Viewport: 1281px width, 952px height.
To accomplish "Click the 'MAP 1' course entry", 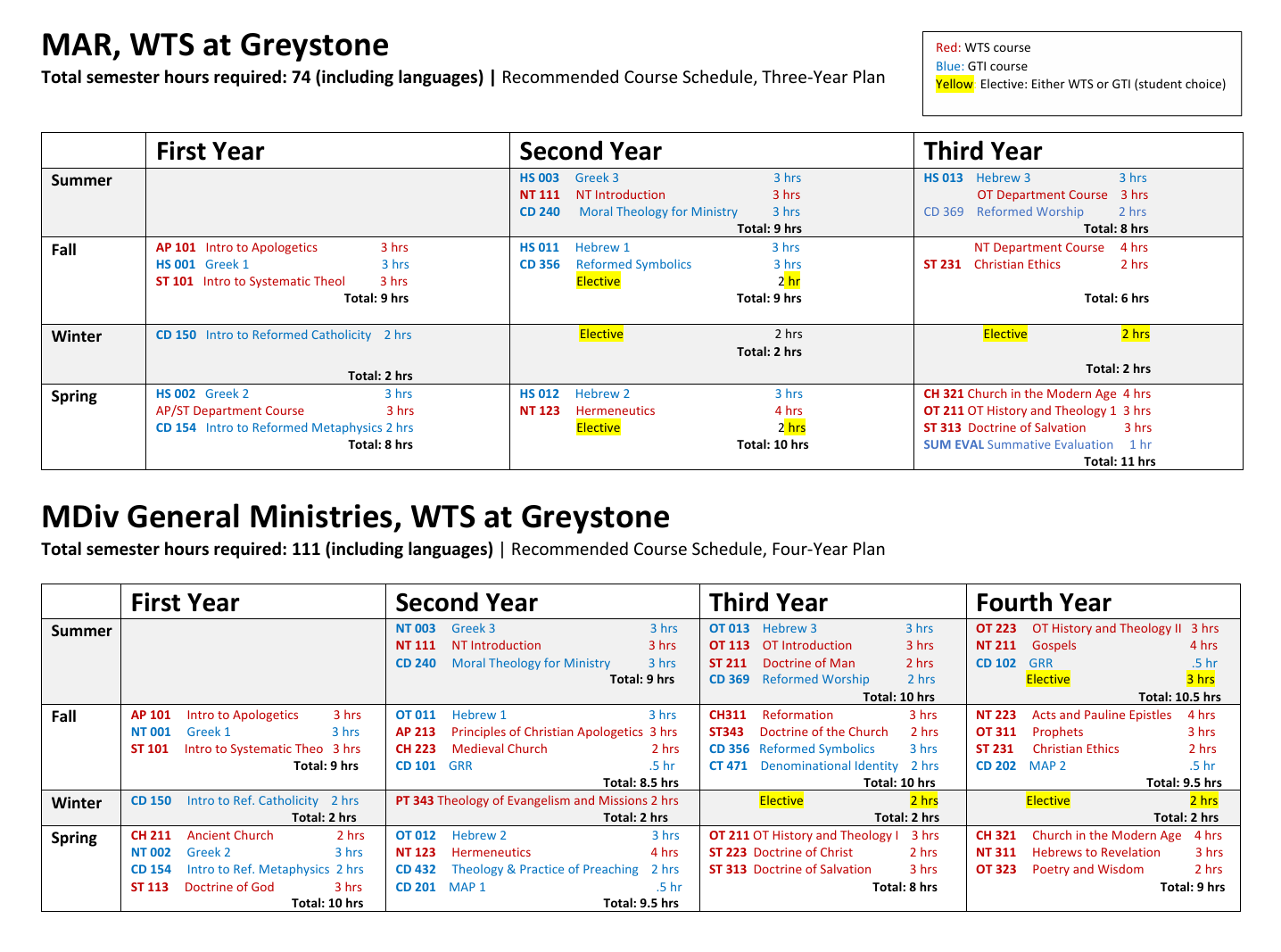I will tap(467, 888).
